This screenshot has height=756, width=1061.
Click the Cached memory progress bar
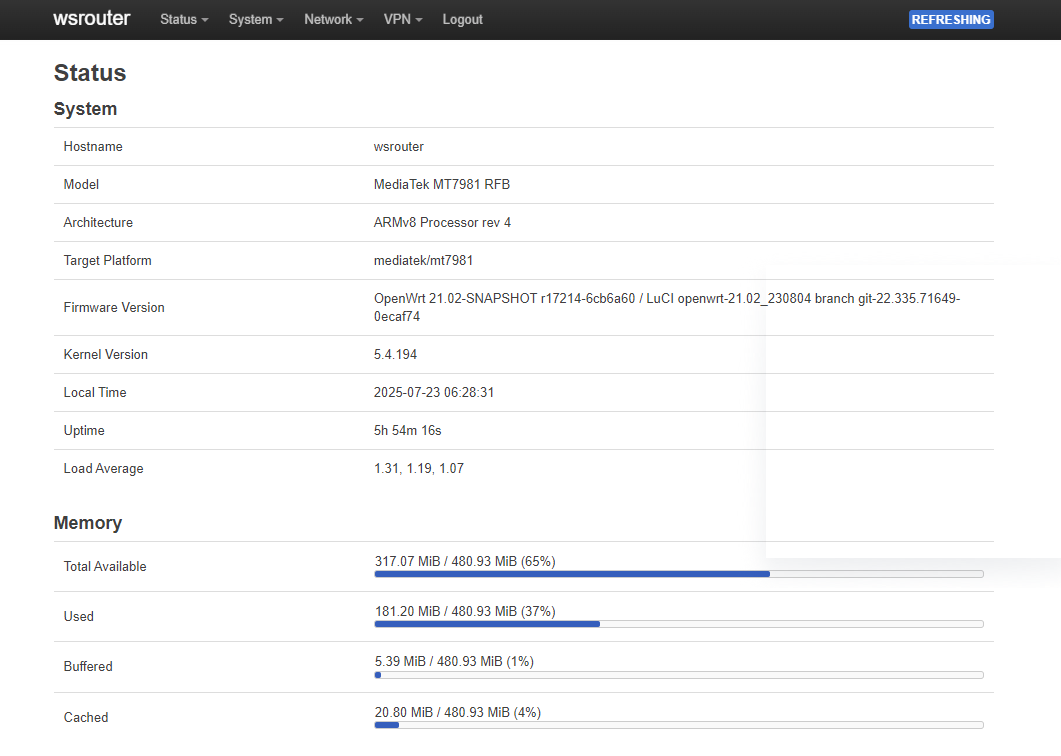pos(678,725)
